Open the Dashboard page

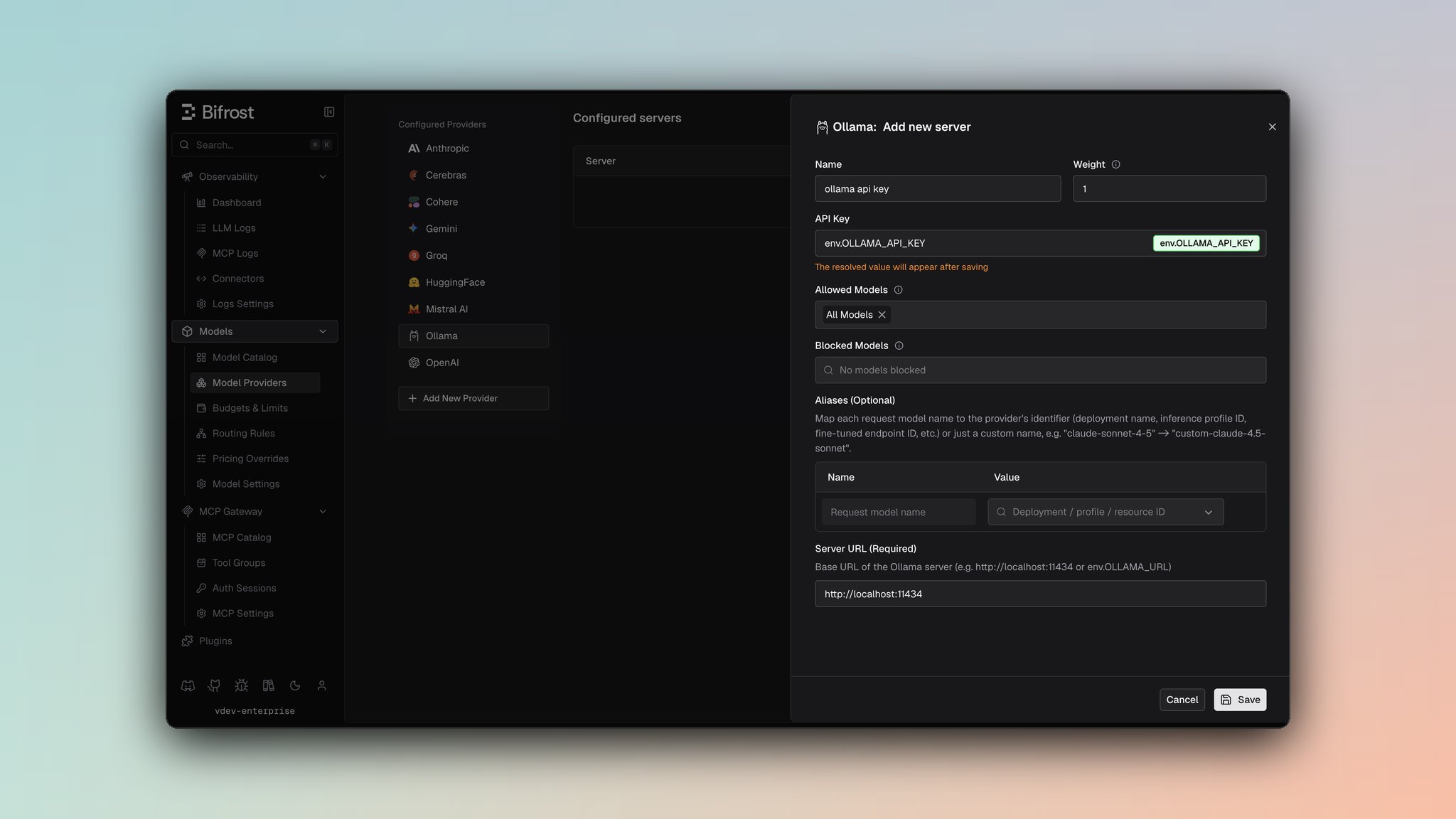tap(255, 203)
